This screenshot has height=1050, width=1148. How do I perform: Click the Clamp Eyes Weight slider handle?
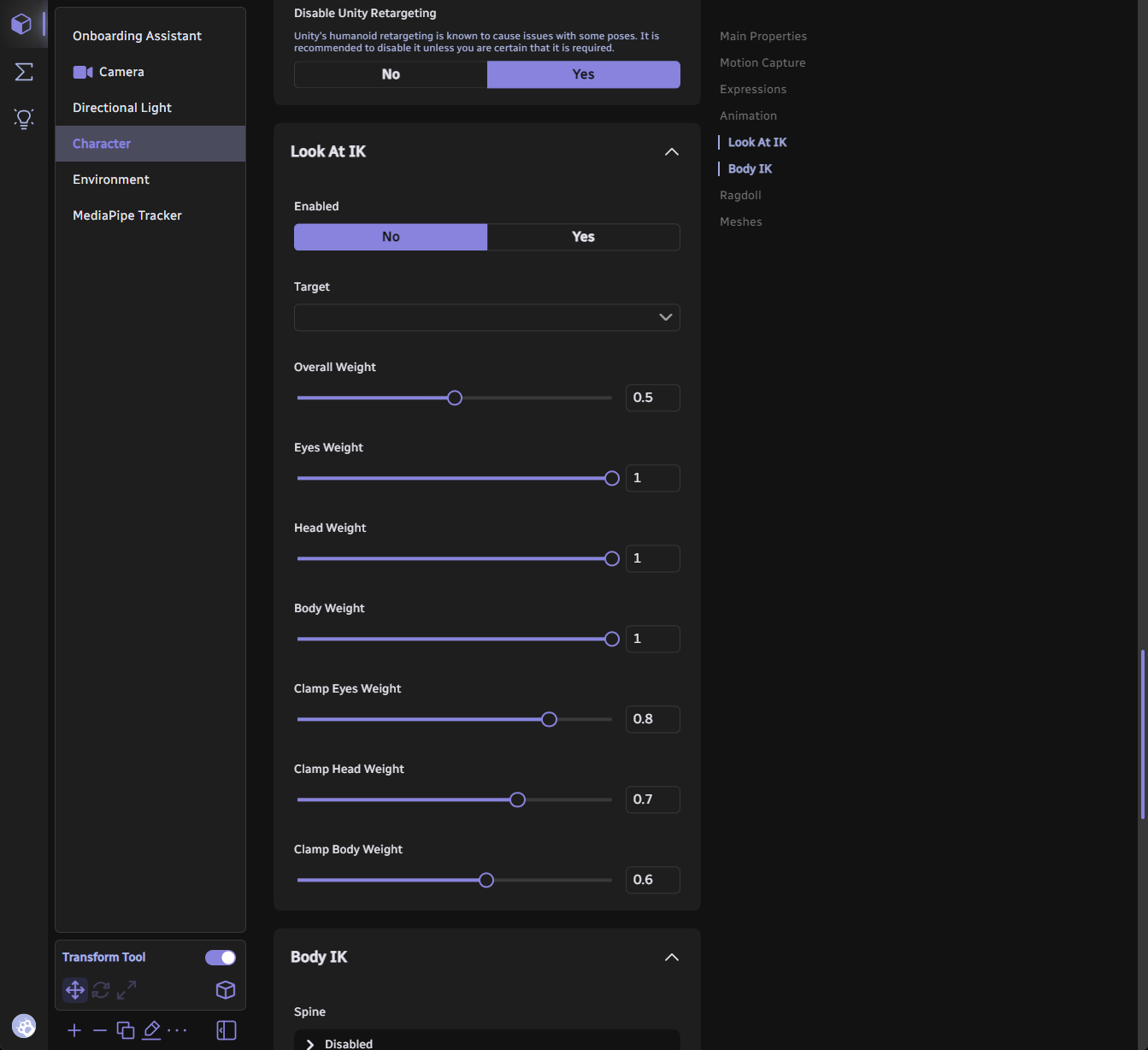coord(550,720)
